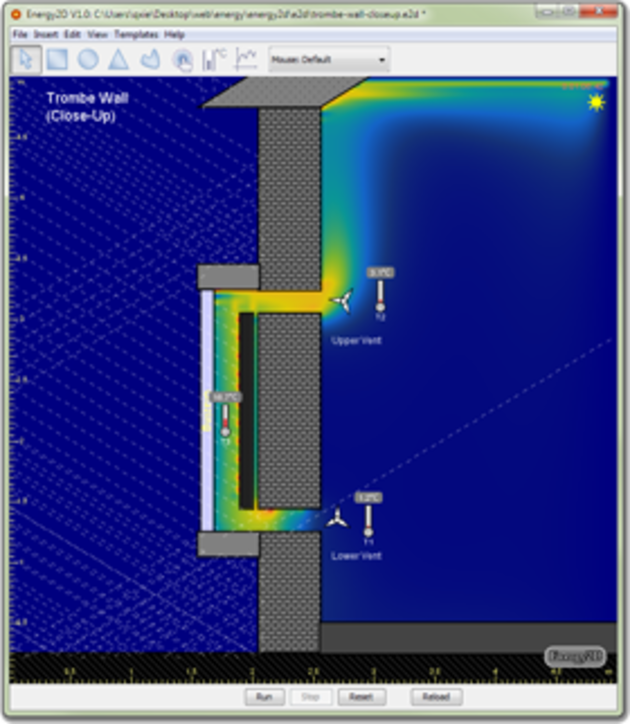Select thermometer T3 in the air gap

tap(225, 418)
